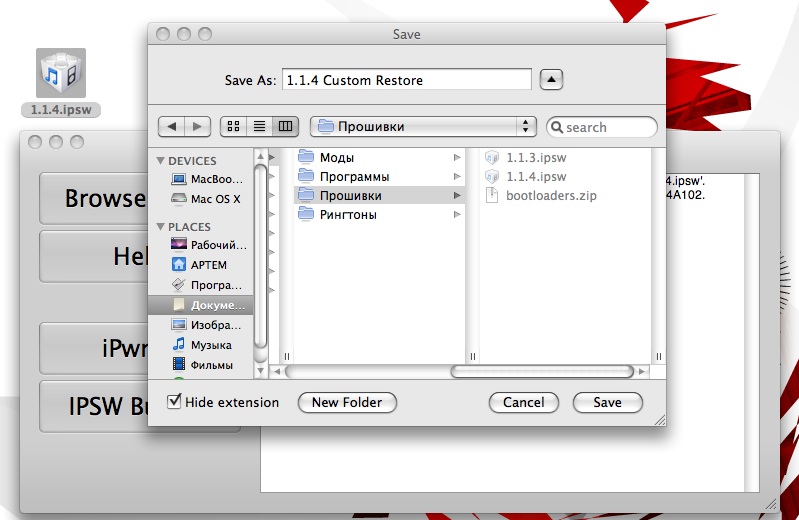Switch to icon view
799x520 pixels.
233,126
